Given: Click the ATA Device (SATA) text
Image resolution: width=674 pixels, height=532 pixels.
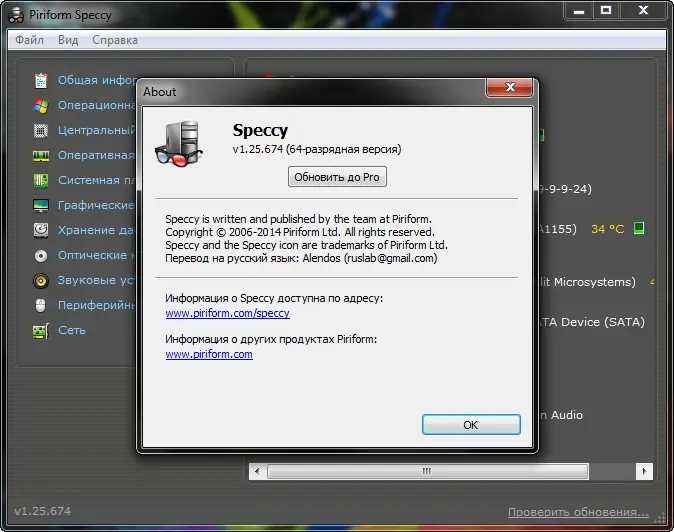Looking at the screenshot, I should tap(592, 322).
